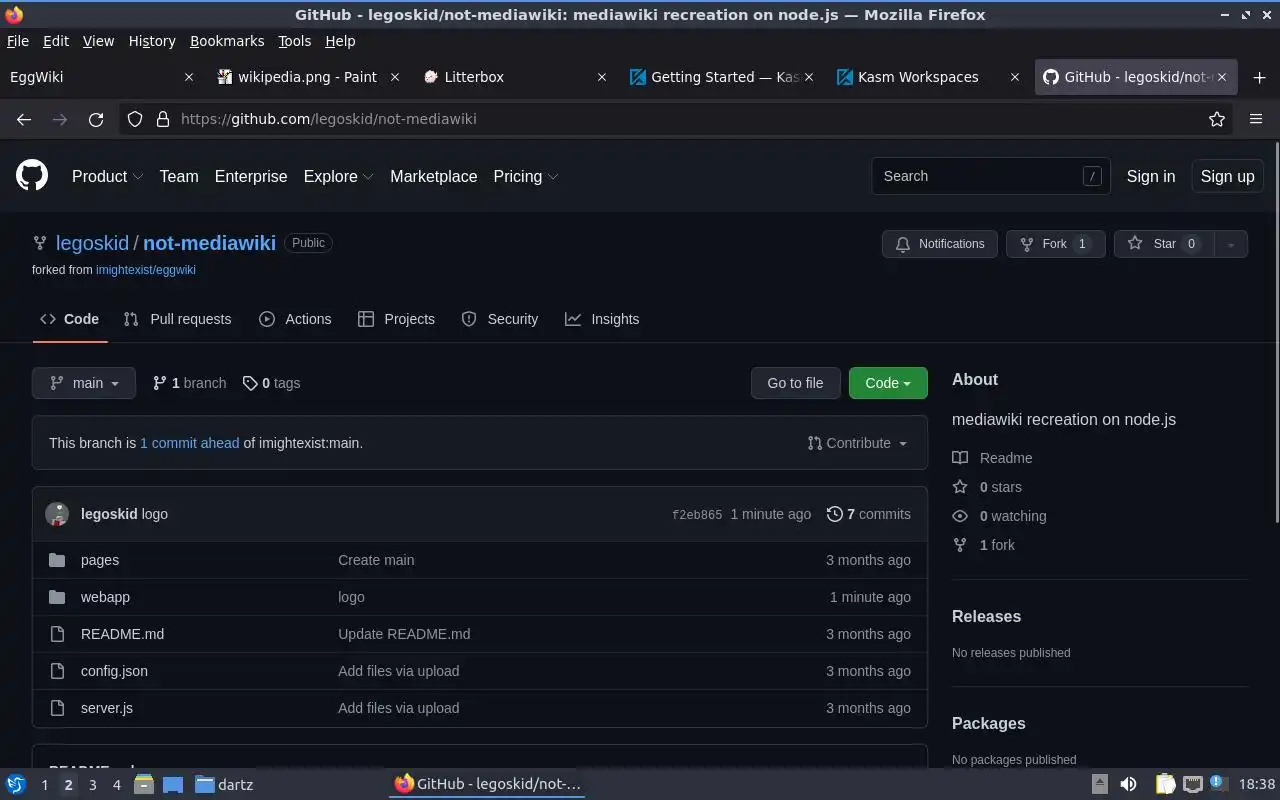
Task: Click the slash shortcut icon in search box
Action: pyautogui.click(x=1092, y=176)
